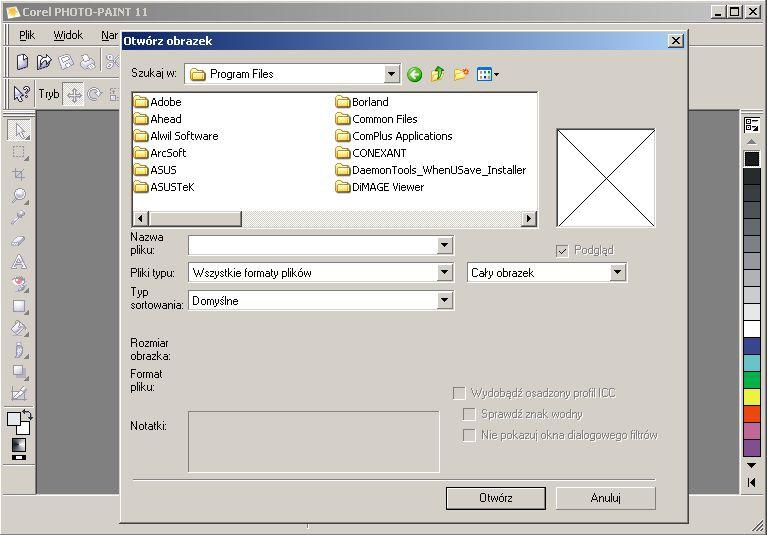Select the Fill bucket tool
767x535 pixels.
[x=19, y=328]
